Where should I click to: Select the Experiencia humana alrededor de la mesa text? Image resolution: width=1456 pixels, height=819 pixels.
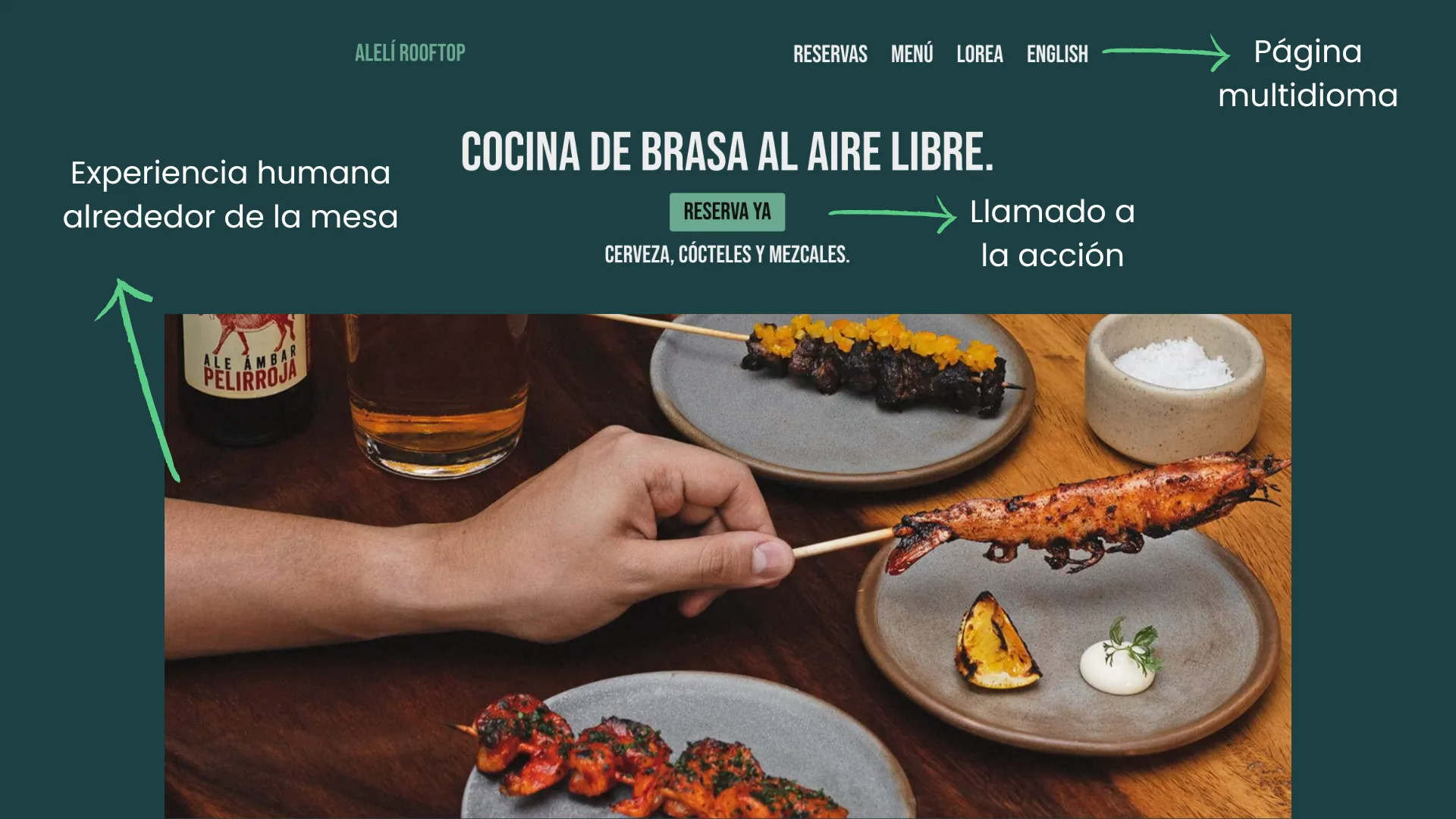tap(231, 194)
